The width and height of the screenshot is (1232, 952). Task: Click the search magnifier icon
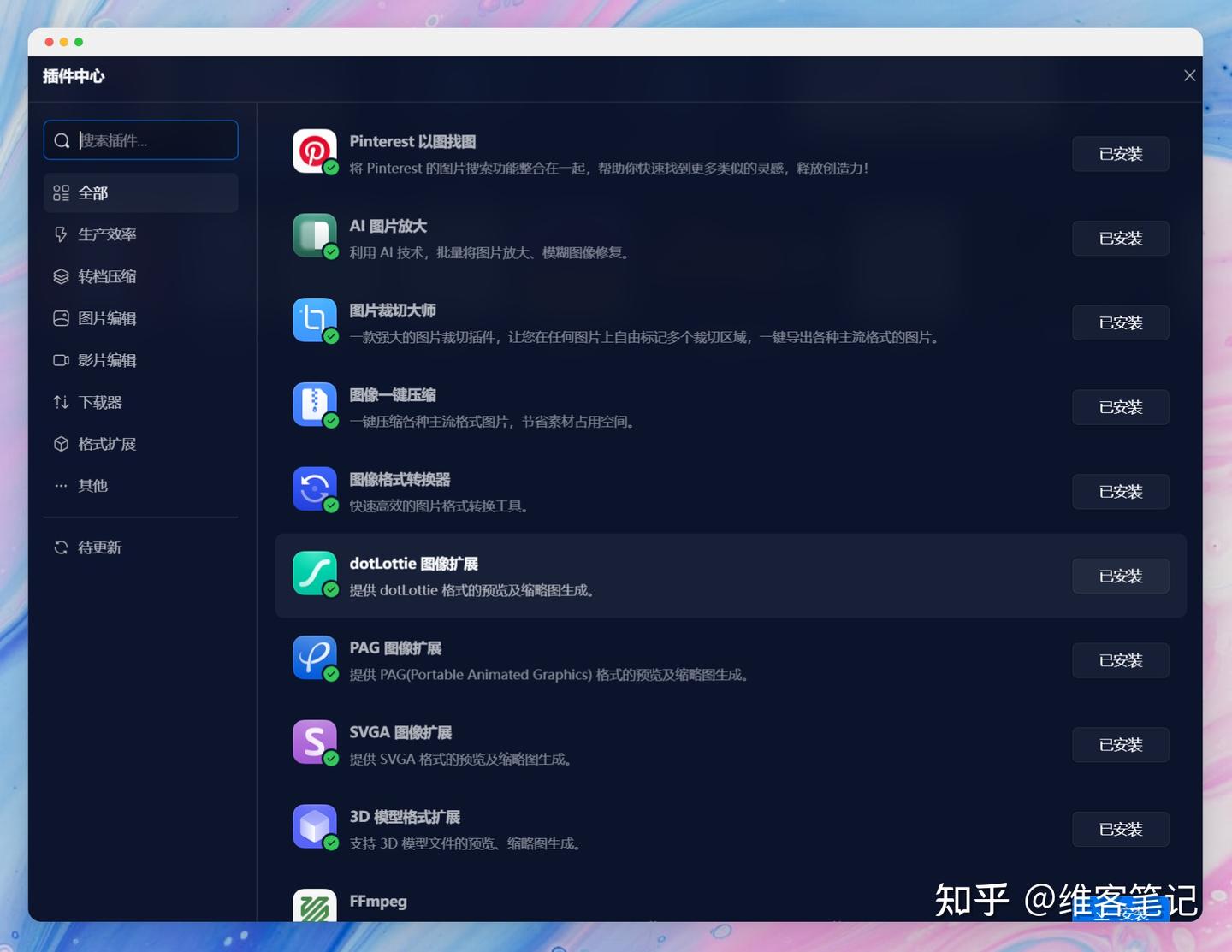[x=62, y=139]
